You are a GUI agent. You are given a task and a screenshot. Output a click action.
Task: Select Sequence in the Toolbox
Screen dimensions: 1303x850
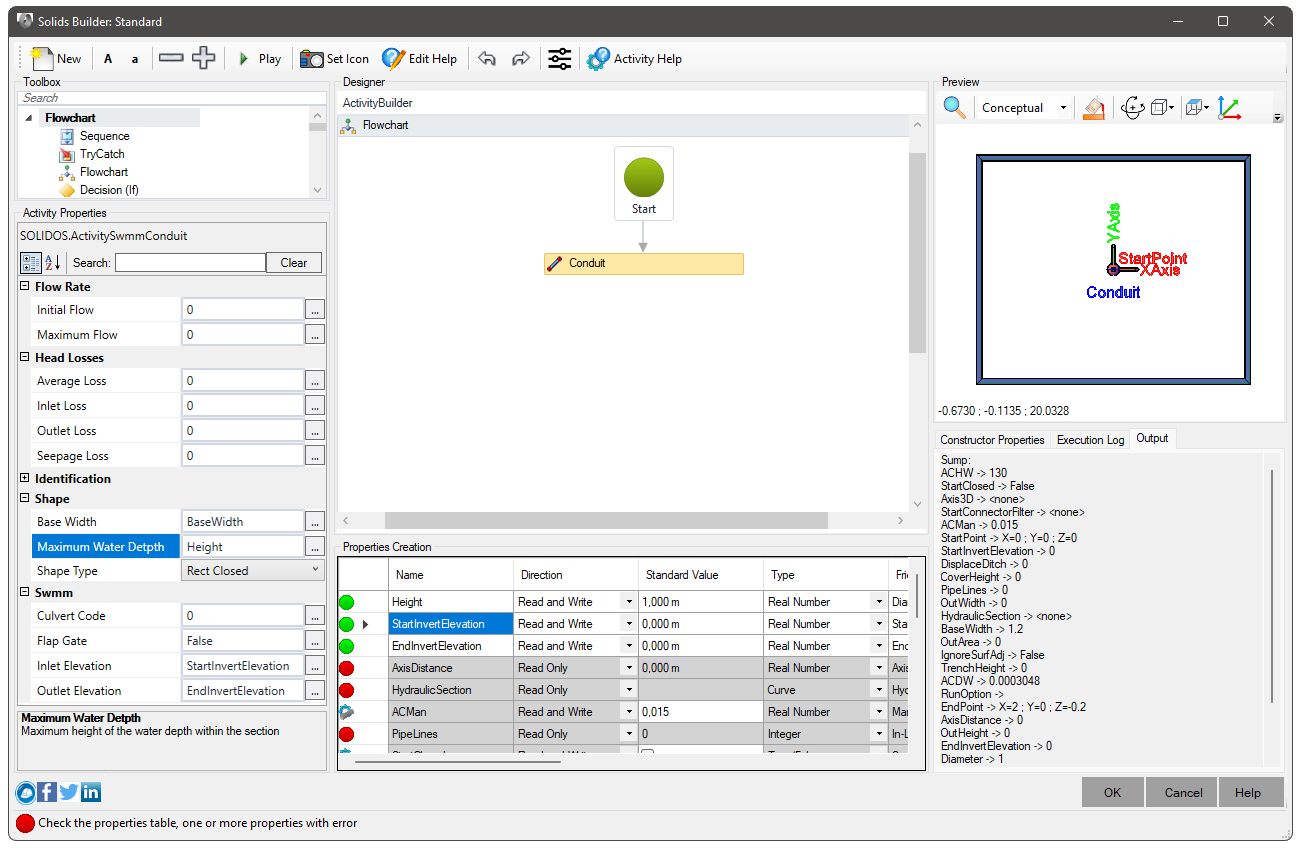click(105, 136)
